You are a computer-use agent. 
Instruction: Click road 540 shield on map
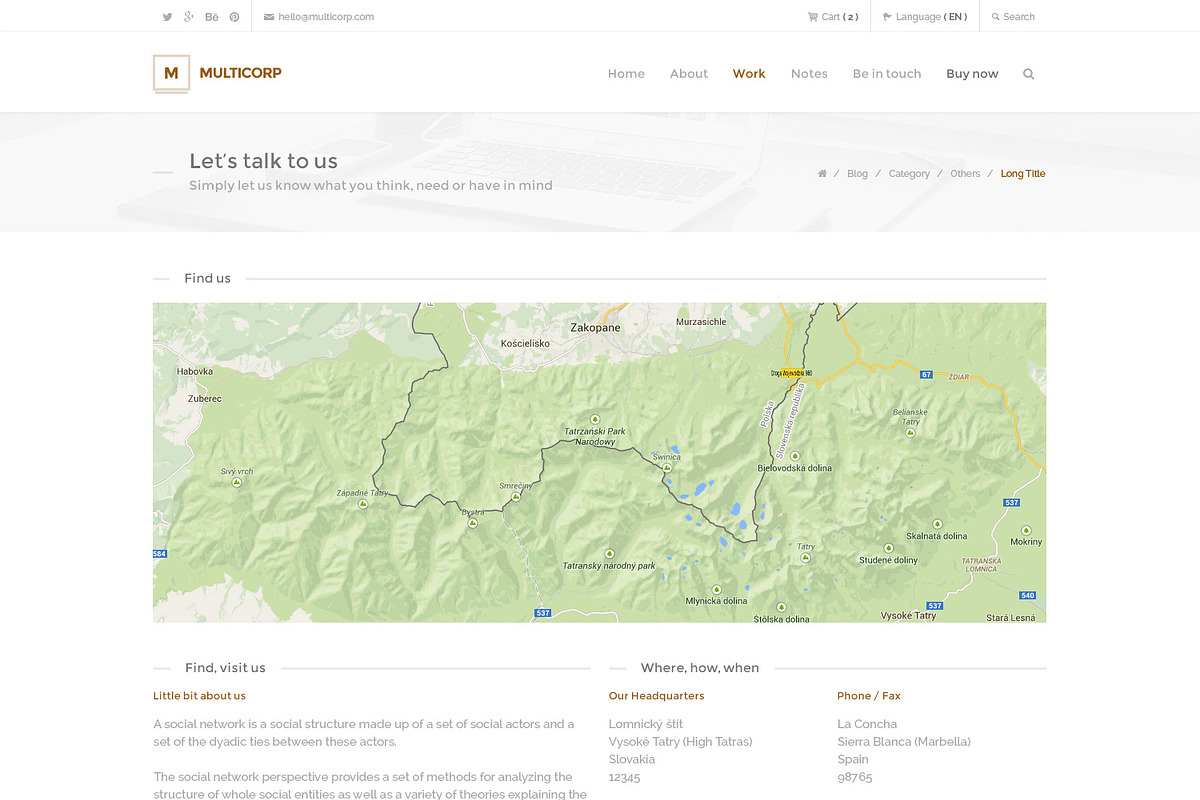(1028, 596)
